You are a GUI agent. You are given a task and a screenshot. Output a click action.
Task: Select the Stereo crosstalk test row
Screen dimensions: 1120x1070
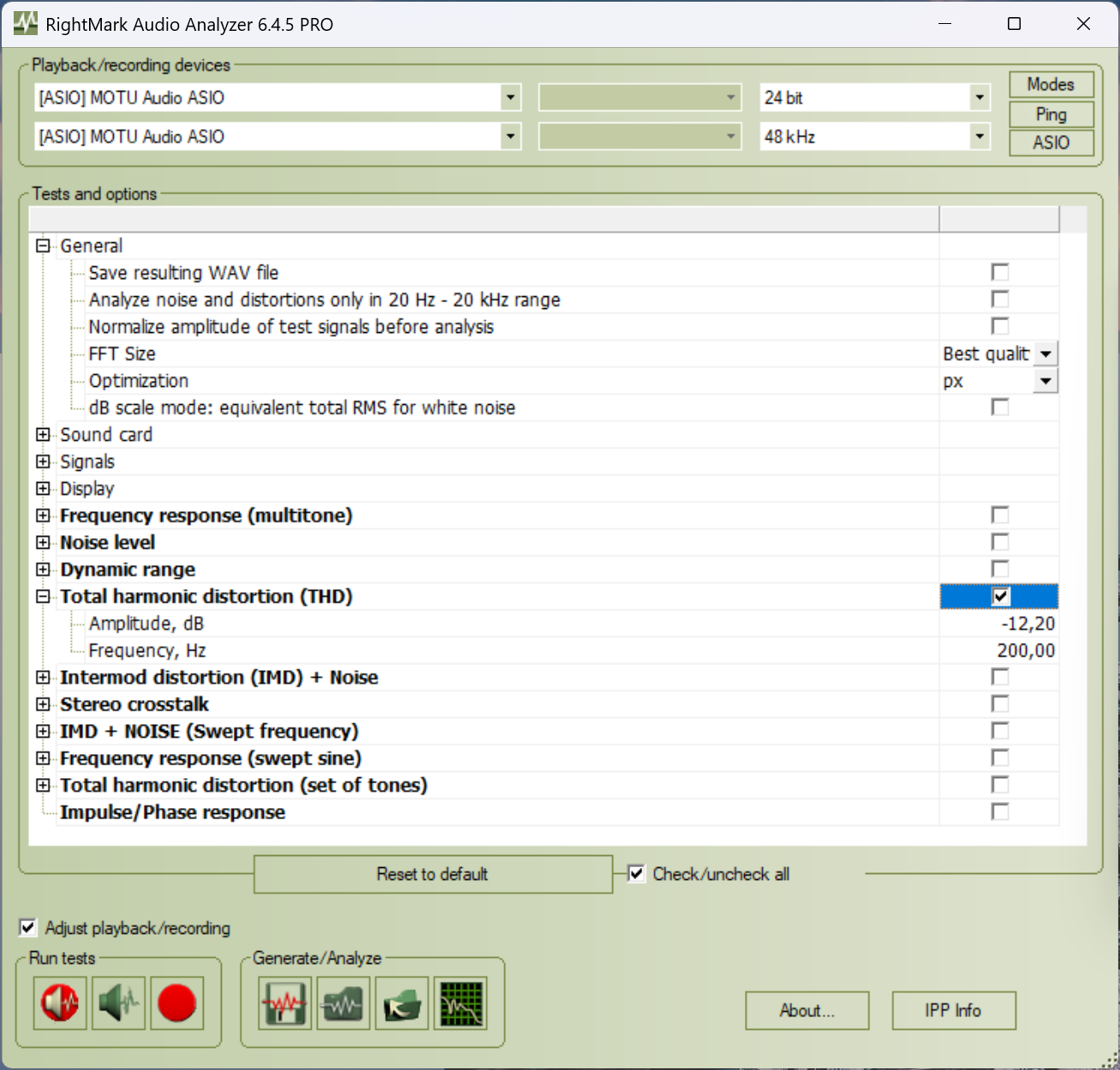[545, 704]
